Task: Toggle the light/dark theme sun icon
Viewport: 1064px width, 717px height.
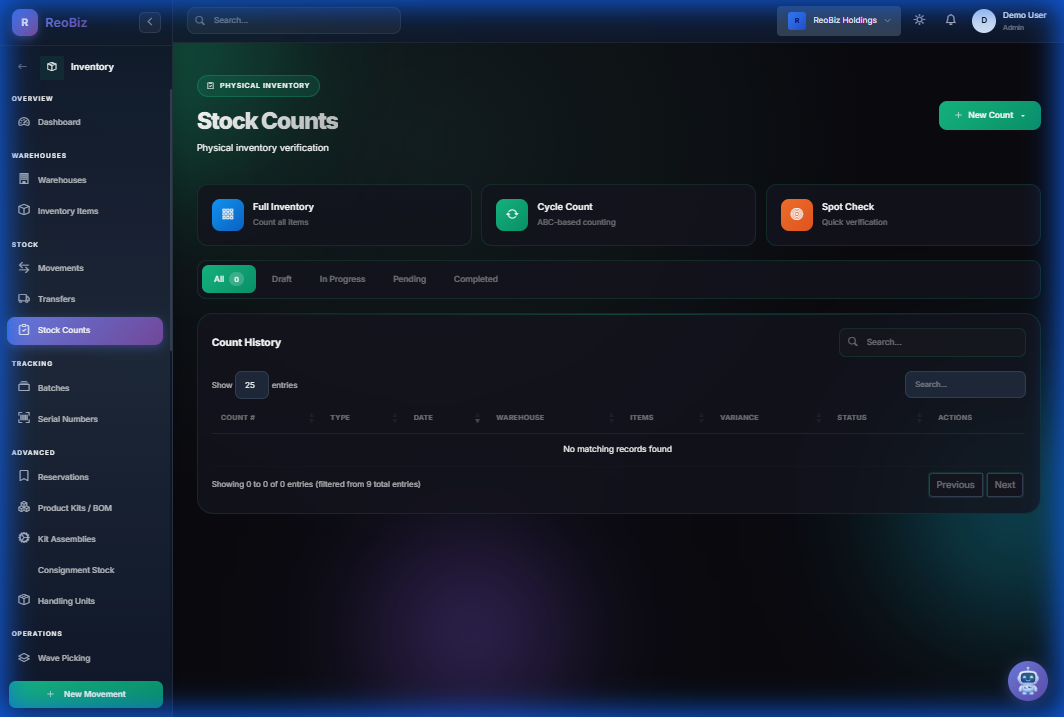Action: [x=919, y=20]
